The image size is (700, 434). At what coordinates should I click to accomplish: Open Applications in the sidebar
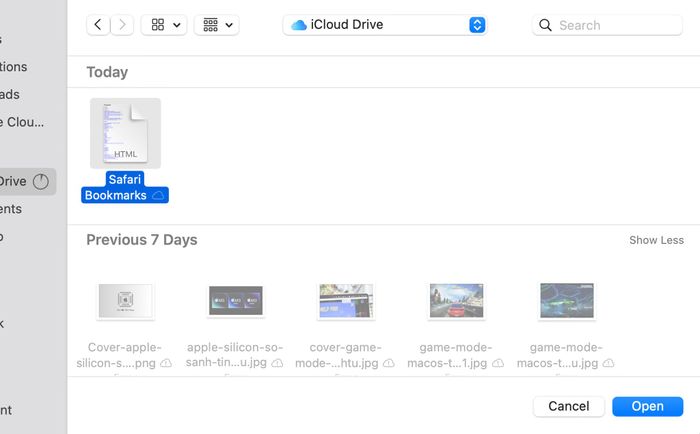coord(13,67)
